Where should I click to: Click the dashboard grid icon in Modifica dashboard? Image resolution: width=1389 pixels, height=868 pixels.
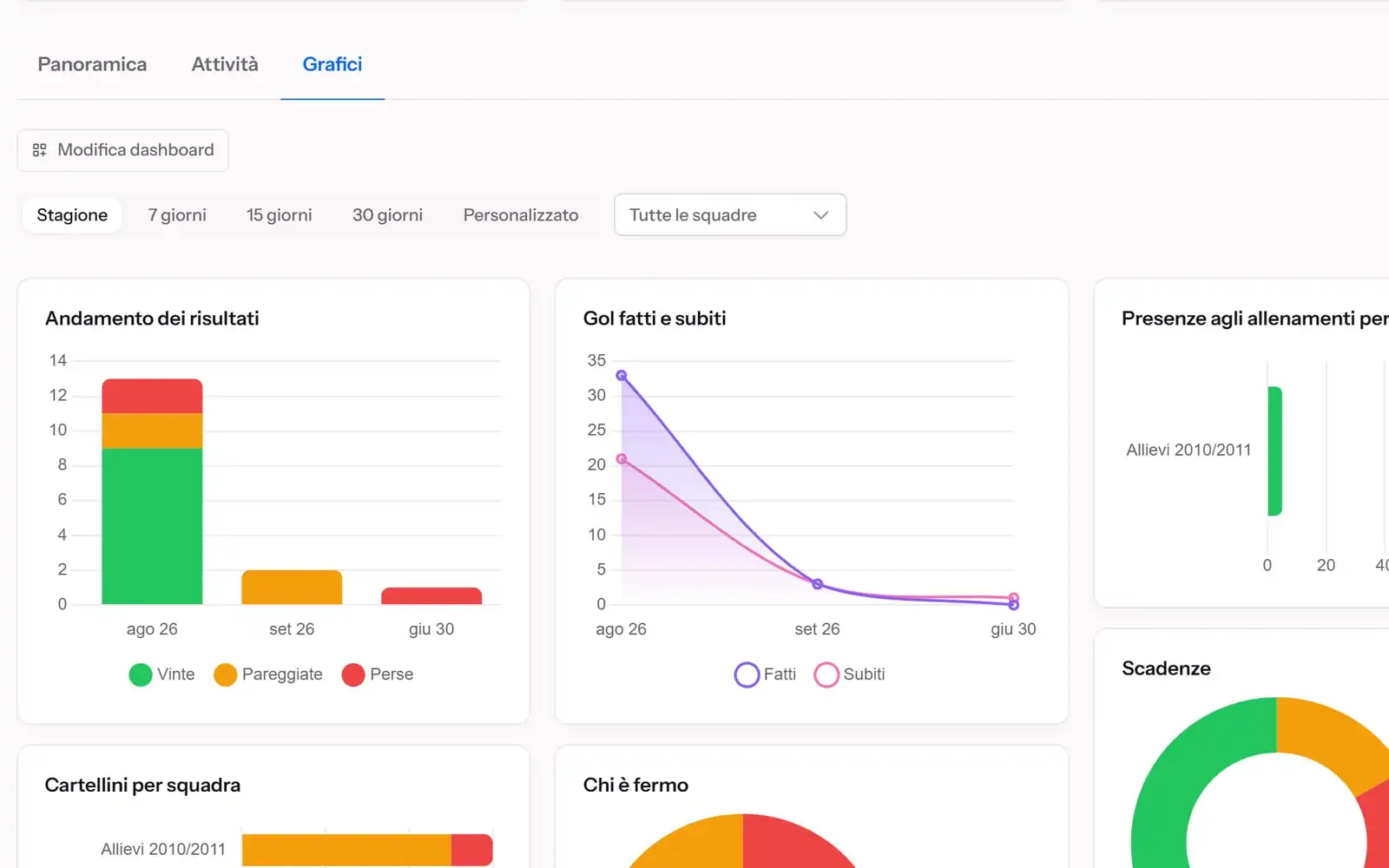pyautogui.click(x=39, y=150)
